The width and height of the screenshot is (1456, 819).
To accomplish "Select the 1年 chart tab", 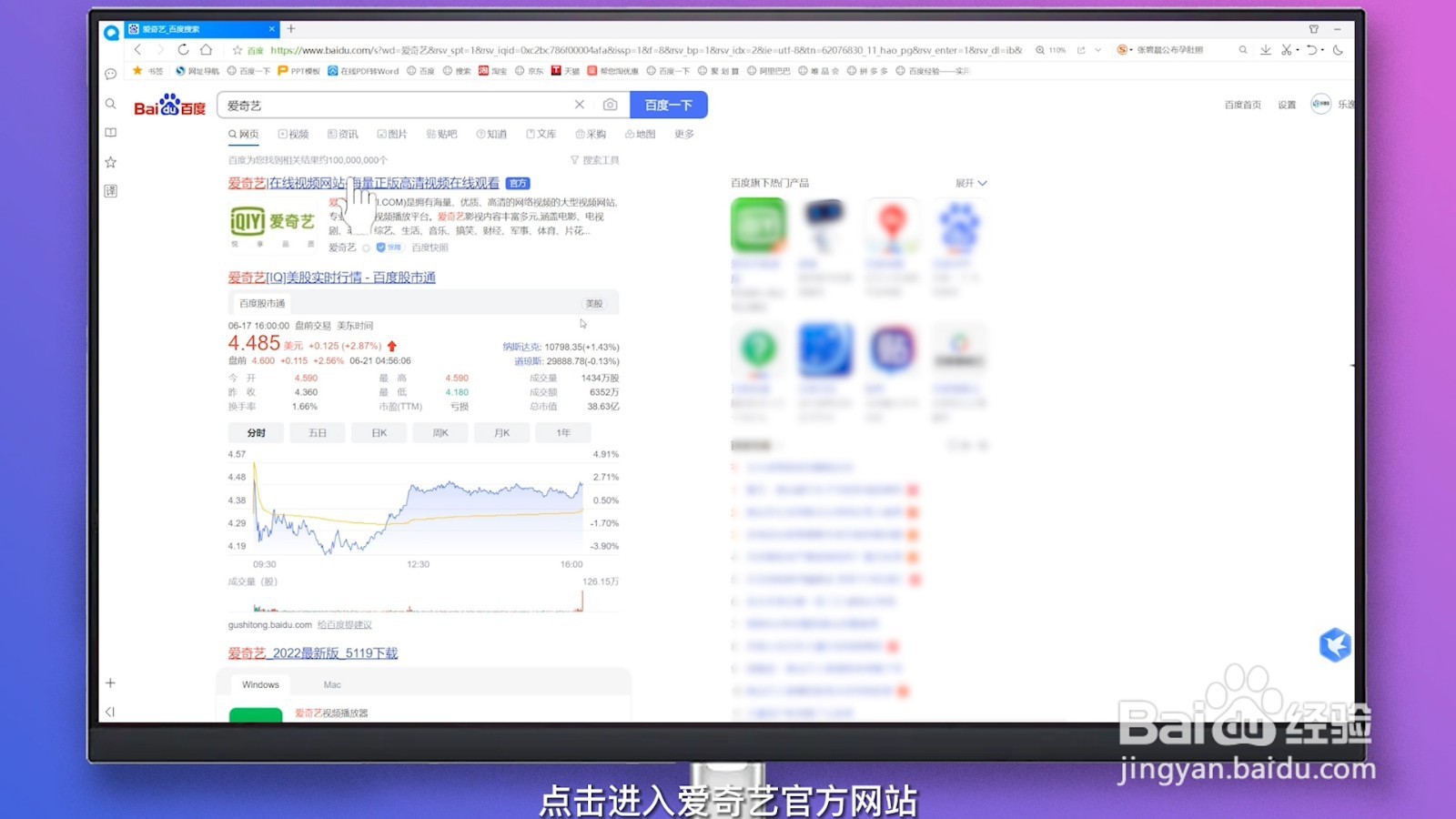I will (x=563, y=433).
